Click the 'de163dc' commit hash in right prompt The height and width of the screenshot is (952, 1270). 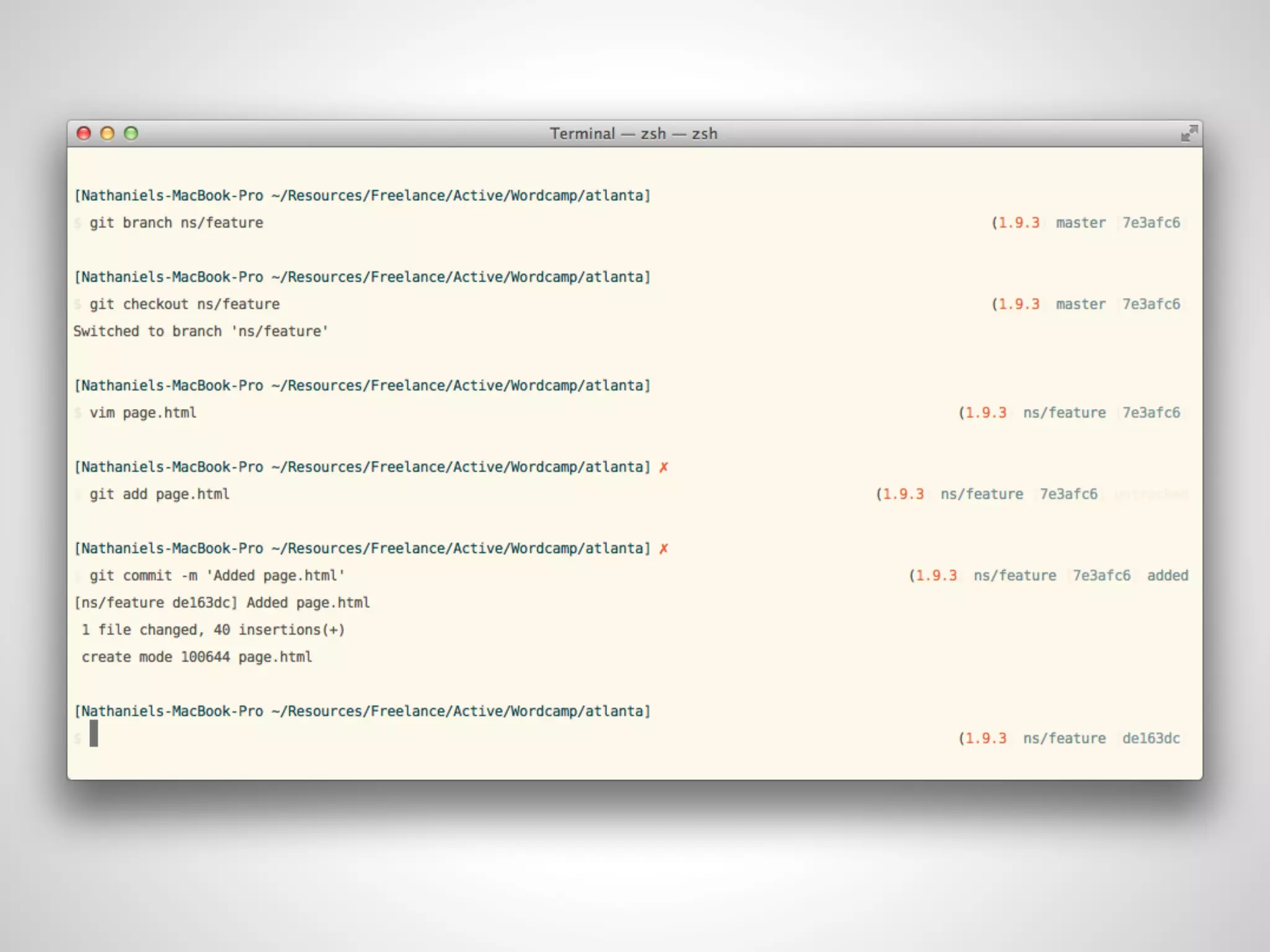coord(1150,739)
